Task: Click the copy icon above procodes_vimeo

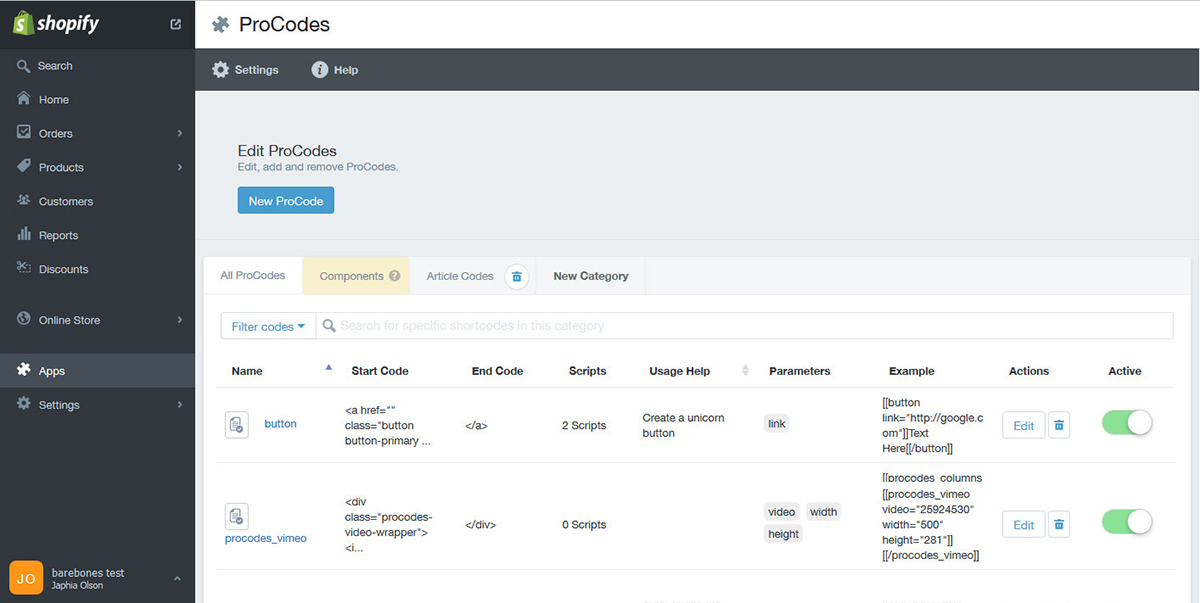Action: [x=236, y=516]
